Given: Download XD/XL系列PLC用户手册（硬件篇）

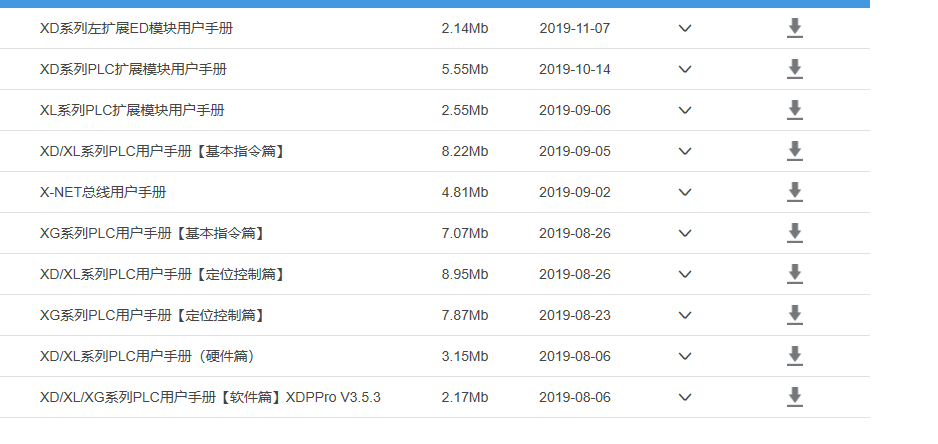Looking at the screenshot, I should (795, 356).
